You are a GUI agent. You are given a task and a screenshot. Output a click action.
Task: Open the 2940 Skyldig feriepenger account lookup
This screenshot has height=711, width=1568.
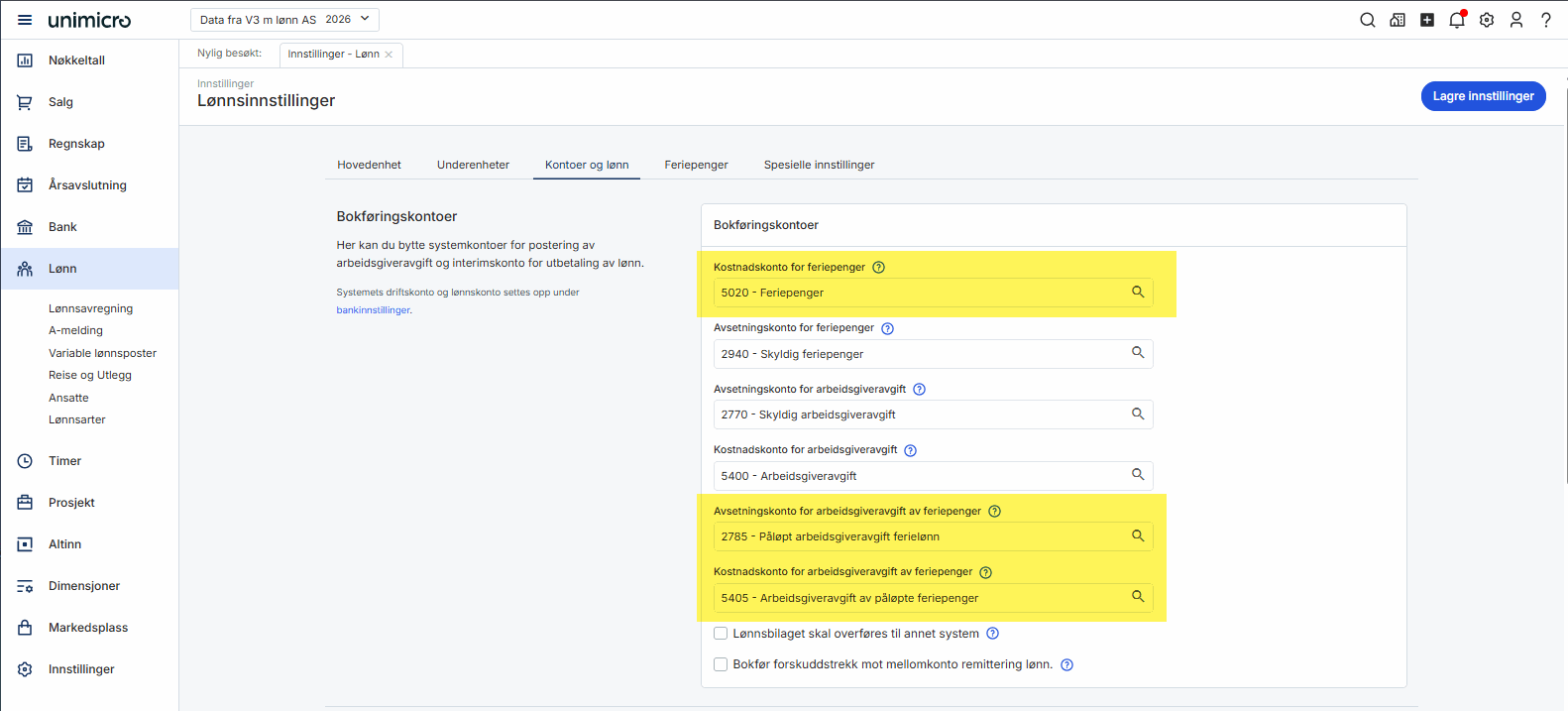pyautogui.click(x=1138, y=353)
